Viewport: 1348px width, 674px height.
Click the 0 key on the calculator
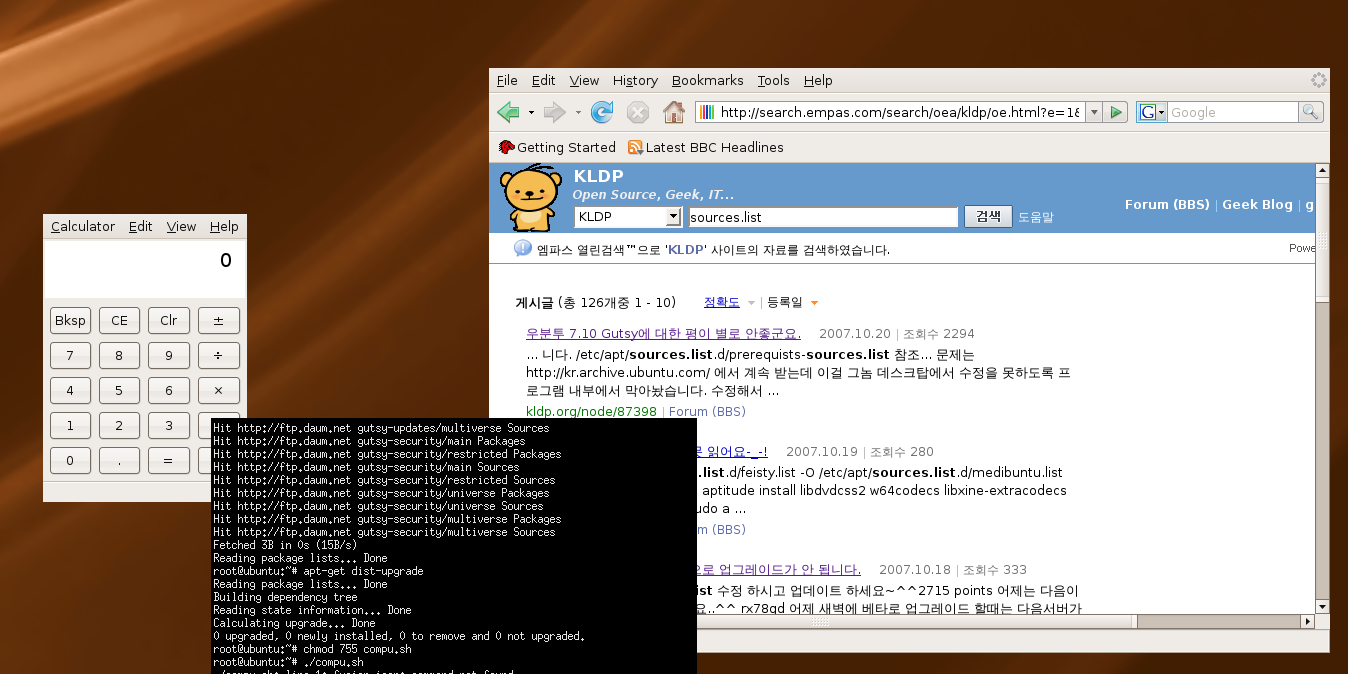click(70, 460)
